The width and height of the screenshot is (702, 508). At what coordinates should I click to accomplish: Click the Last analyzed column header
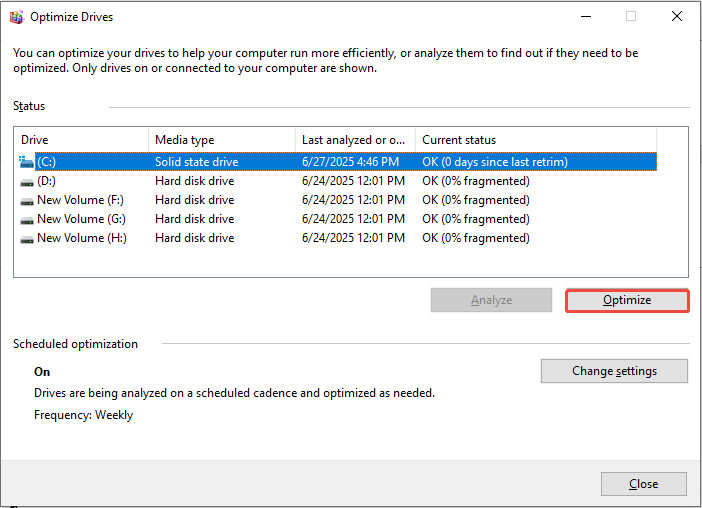click(355, 140)
